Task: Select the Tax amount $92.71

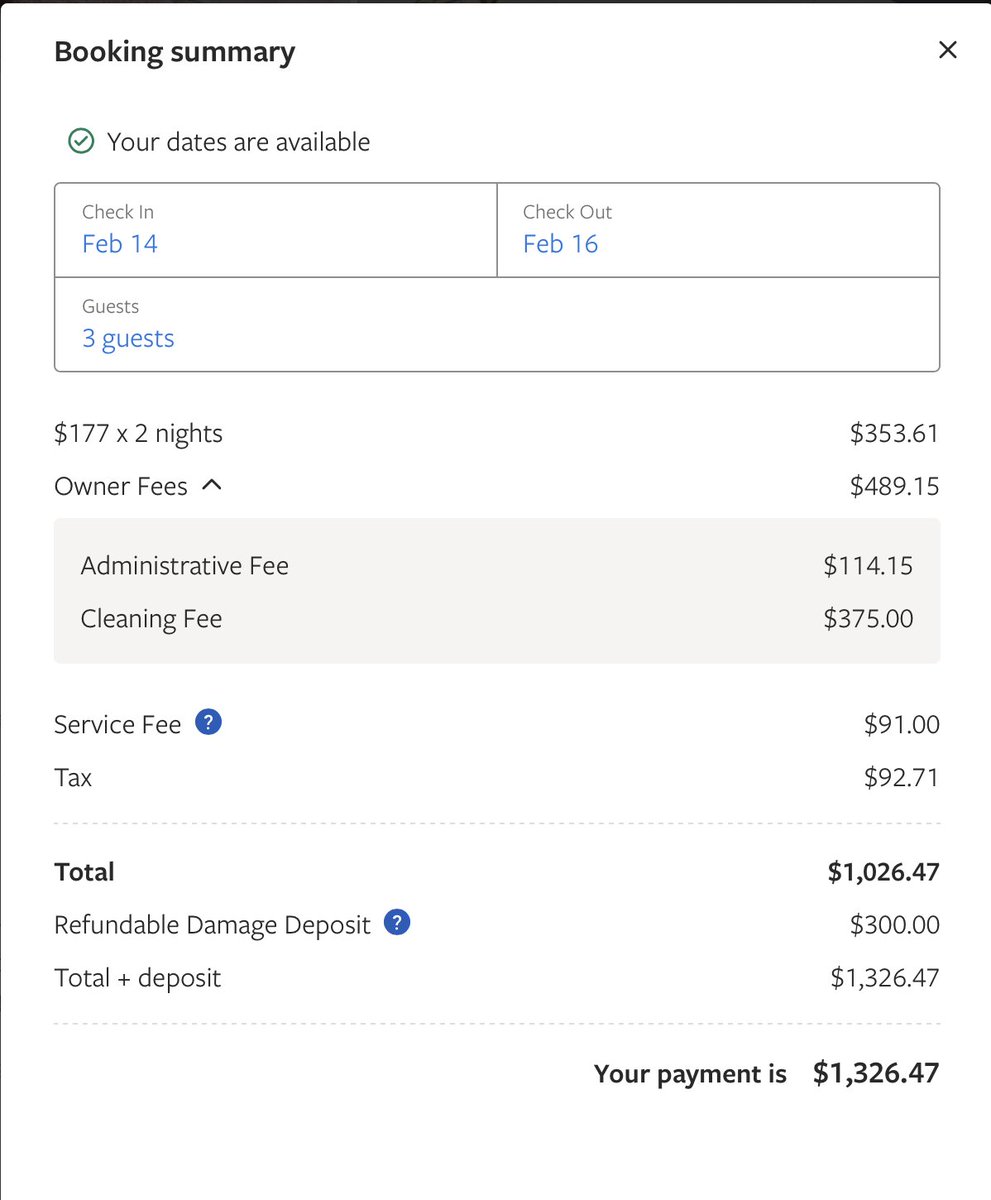Action: (901, 777)
